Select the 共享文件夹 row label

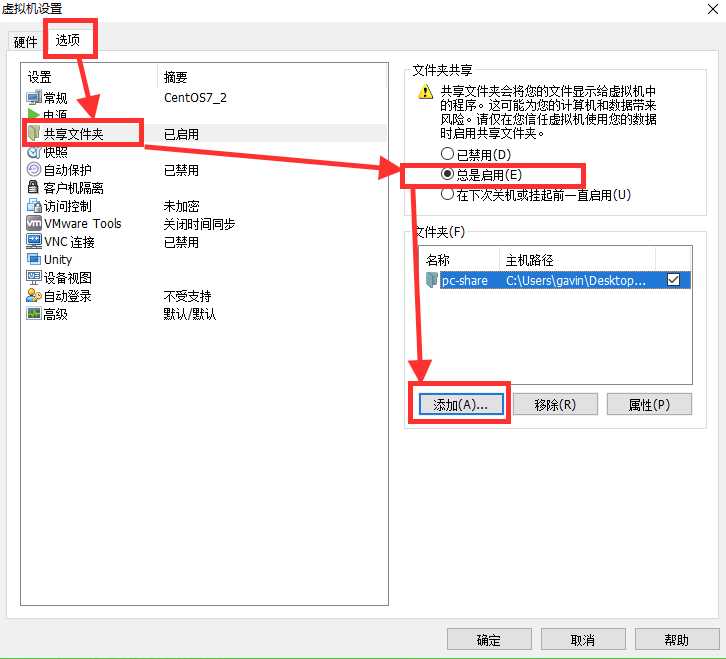(73, 134)
